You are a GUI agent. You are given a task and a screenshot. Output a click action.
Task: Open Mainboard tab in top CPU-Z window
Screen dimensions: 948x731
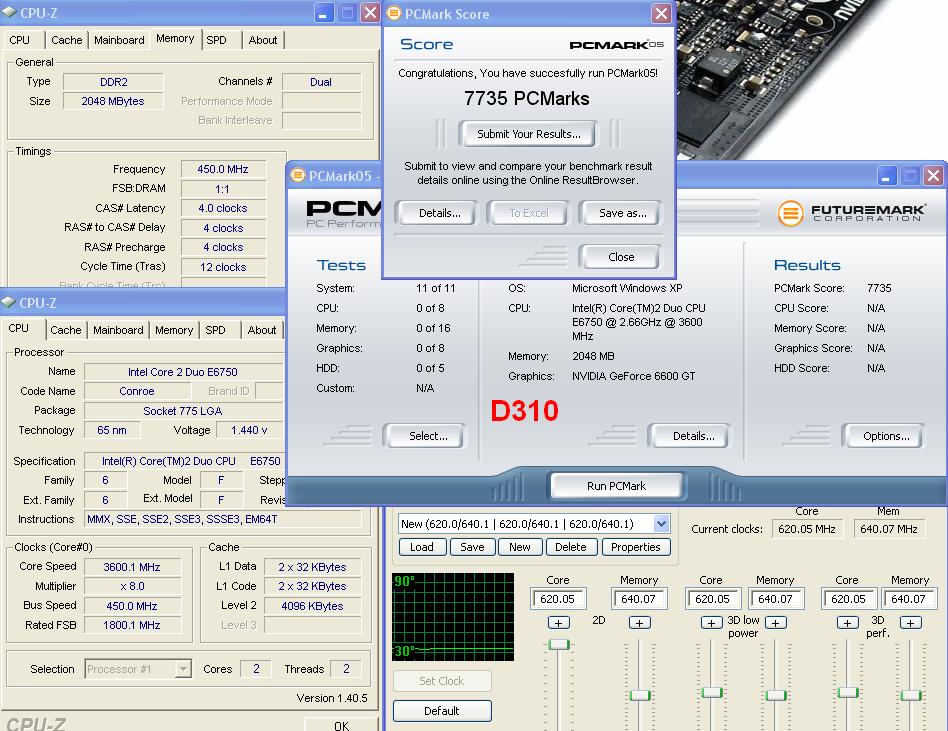[x=119, y=40]
